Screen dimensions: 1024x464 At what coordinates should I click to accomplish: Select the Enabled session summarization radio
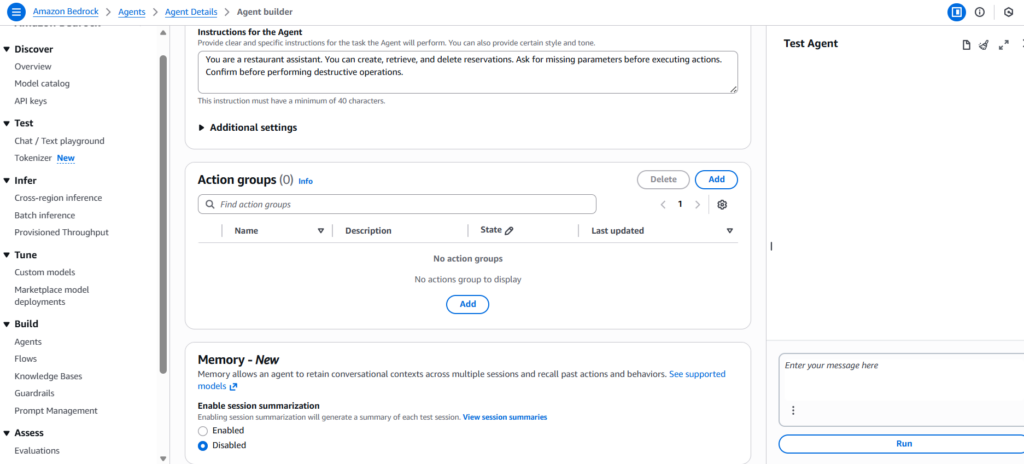click(x=203, y=431)
